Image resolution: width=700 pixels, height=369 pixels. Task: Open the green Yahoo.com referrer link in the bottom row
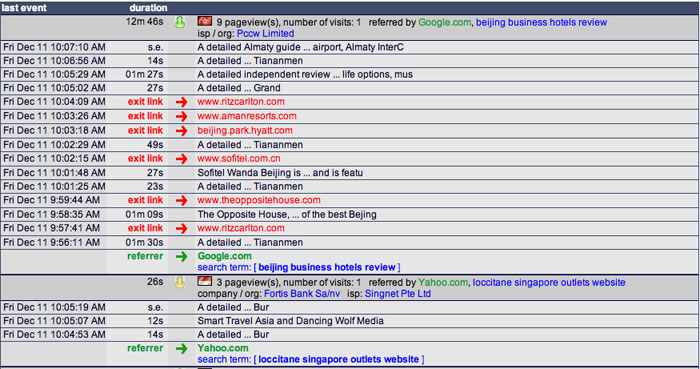point(223,348)
